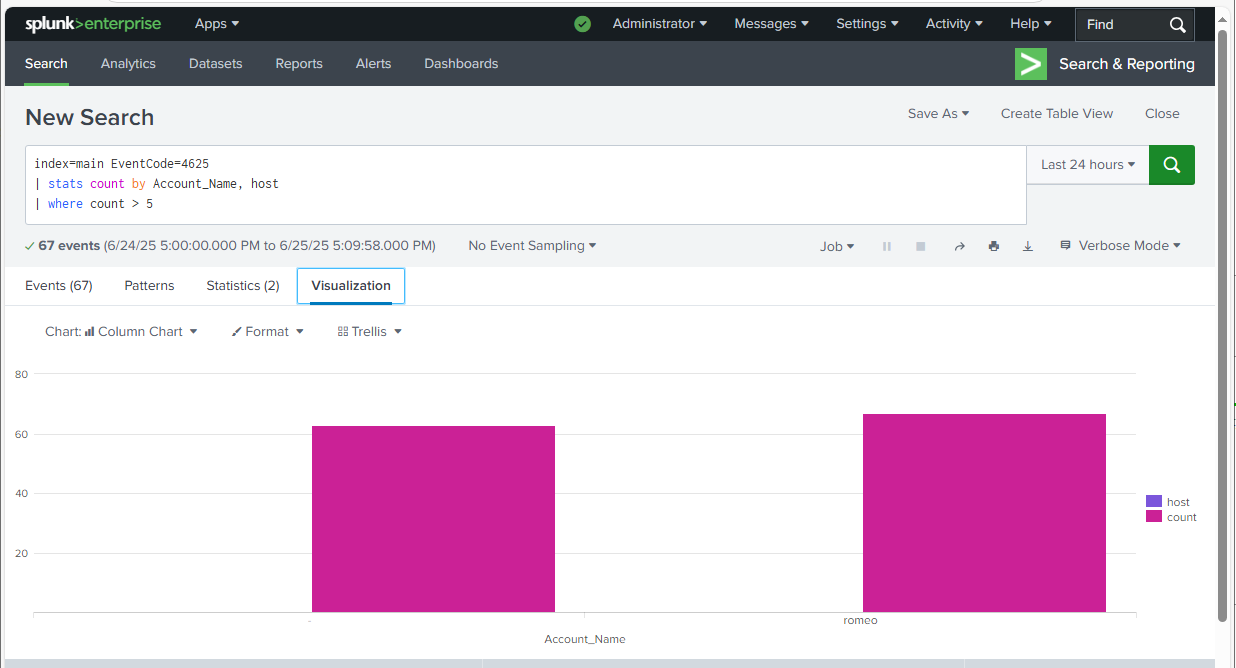The width and height of the screenshot is (1236, 668).
Task: Click the Account_Name axis title
Action: [585, 639]
